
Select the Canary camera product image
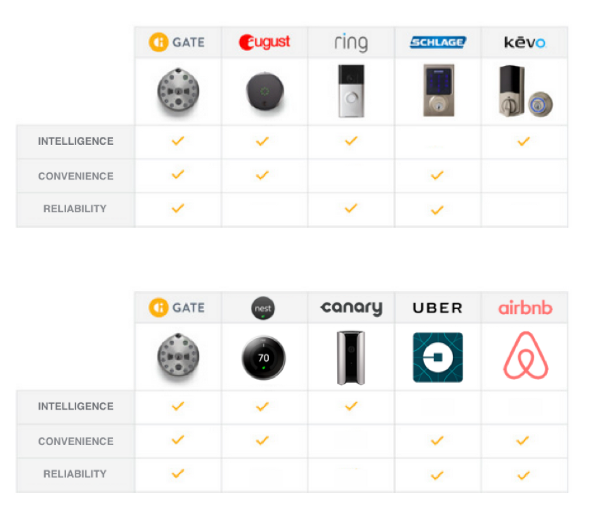point(349,358)
